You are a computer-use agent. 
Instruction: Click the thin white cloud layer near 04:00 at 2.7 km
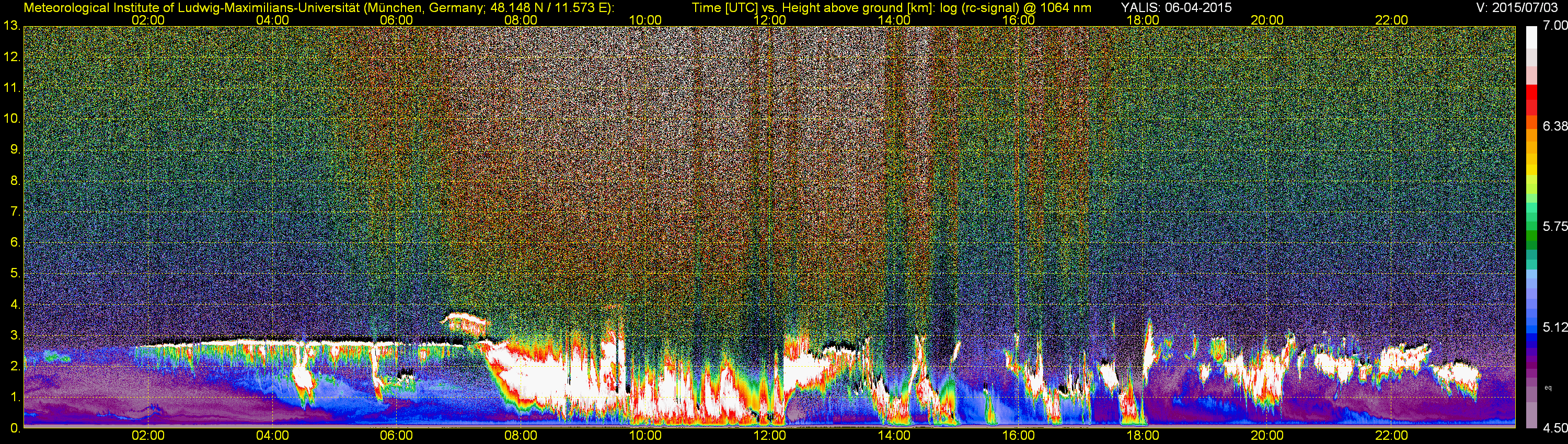pyautogui.click(x=274, y=344)
